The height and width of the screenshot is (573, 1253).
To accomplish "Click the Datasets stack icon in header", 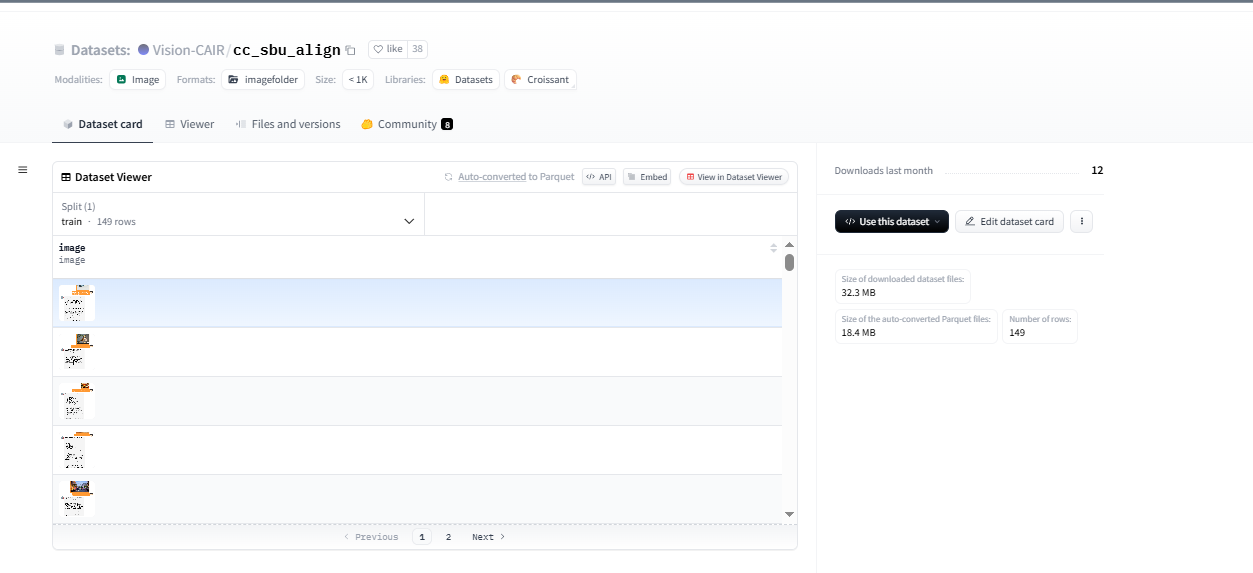I will pyautogui.click(x=60, y=50).
